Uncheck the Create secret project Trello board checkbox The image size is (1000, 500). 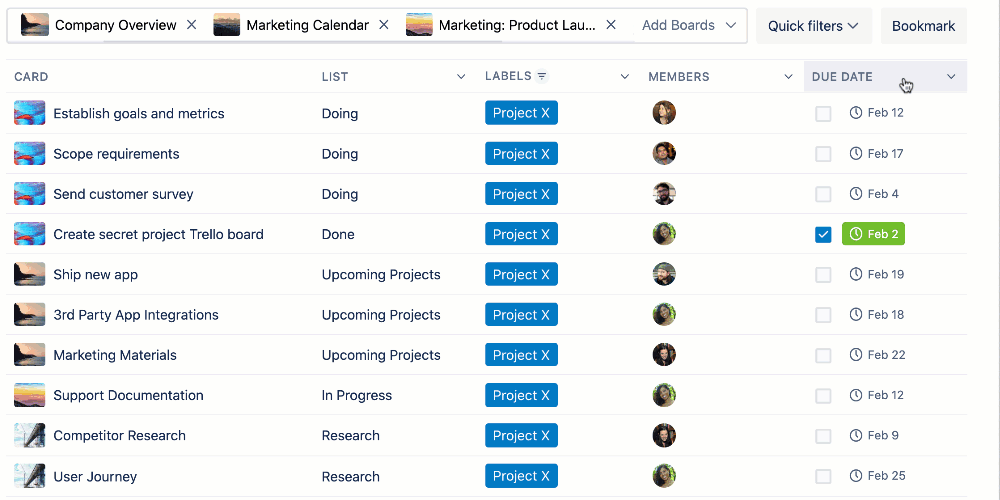click(x=823, y=234)
